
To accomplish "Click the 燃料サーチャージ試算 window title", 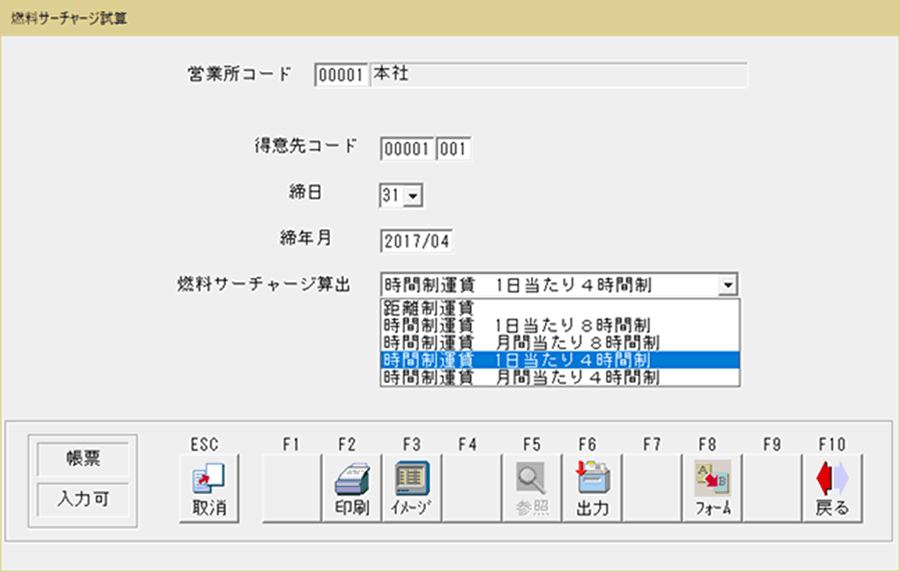I will tap(69, 18).
